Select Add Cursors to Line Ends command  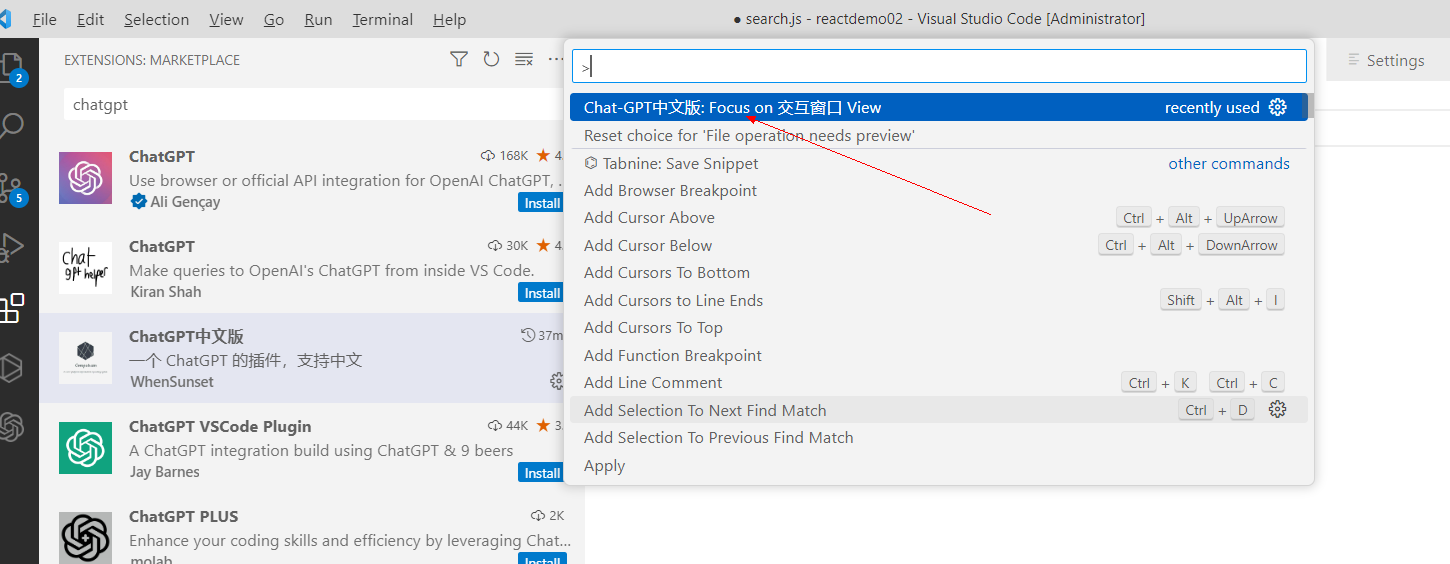coord(939,300)
